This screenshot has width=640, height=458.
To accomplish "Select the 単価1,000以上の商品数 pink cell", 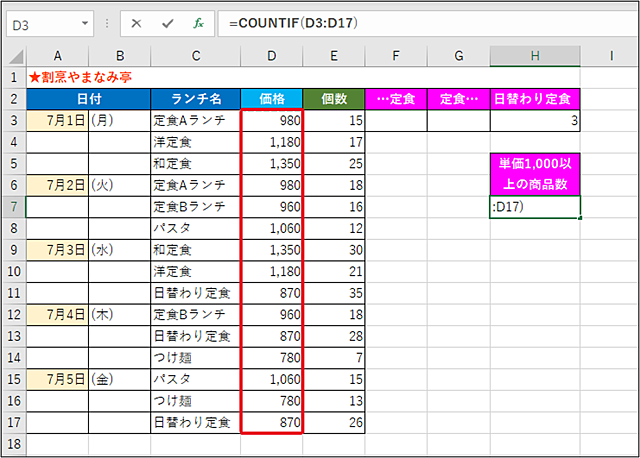I will 535,174.
